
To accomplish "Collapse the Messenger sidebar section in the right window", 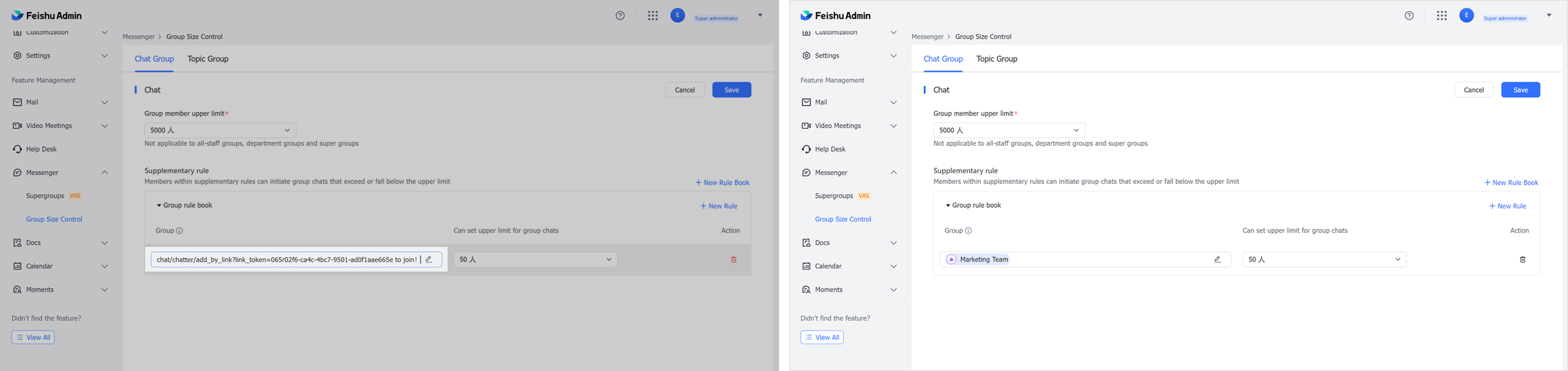I will [894, 173].
